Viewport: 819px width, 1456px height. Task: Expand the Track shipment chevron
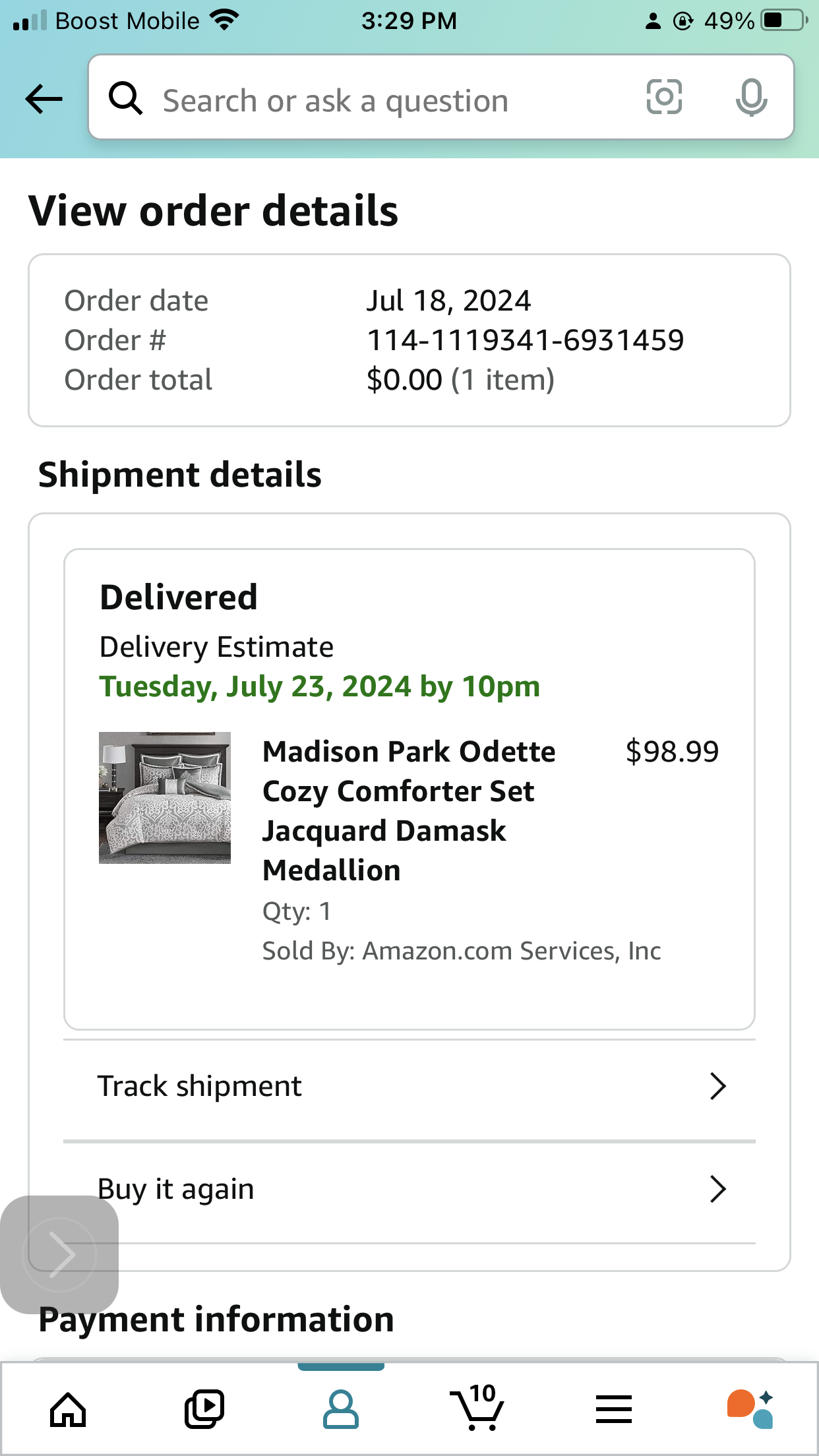(717, 1086)
